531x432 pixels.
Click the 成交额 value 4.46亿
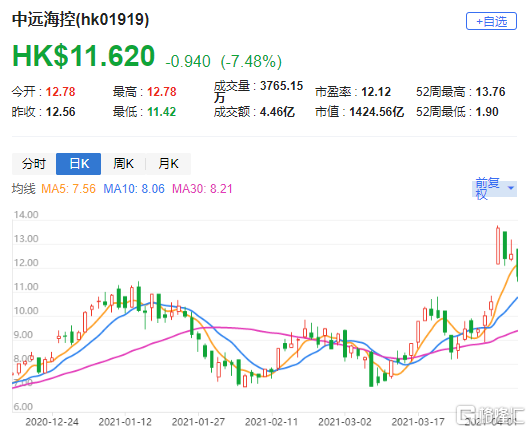coord(277,112)
